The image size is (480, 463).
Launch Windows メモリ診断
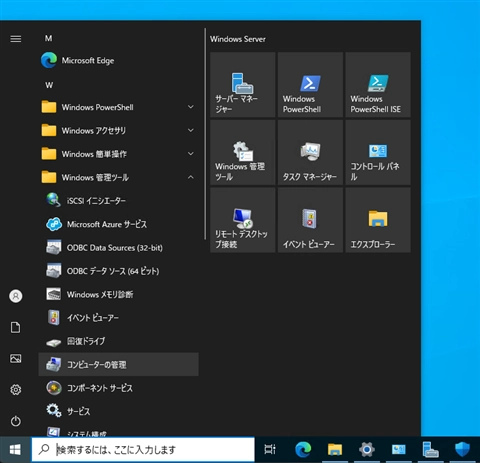(x=119, y=294)
